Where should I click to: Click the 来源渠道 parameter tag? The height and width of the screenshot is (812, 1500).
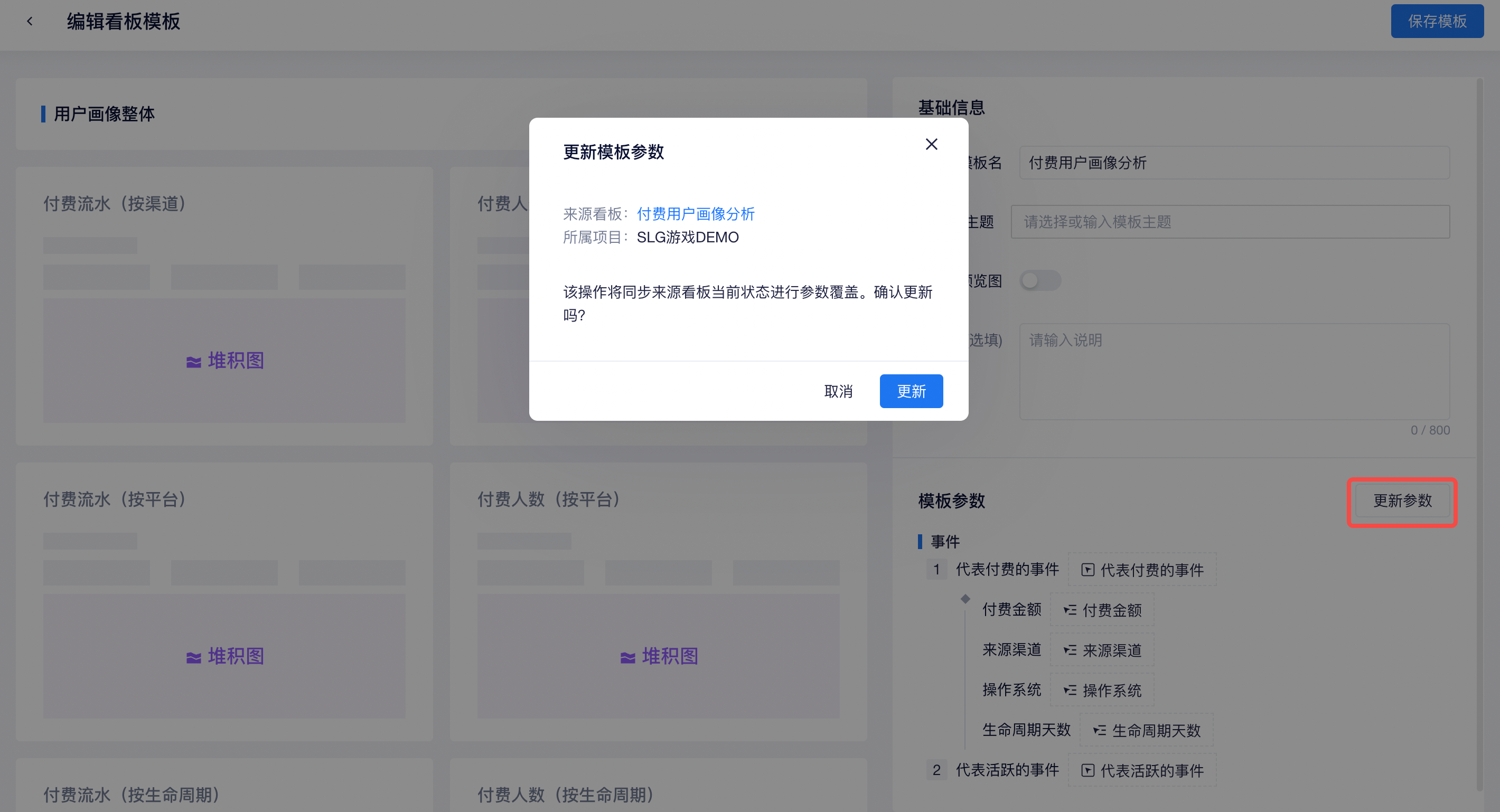1102,650
